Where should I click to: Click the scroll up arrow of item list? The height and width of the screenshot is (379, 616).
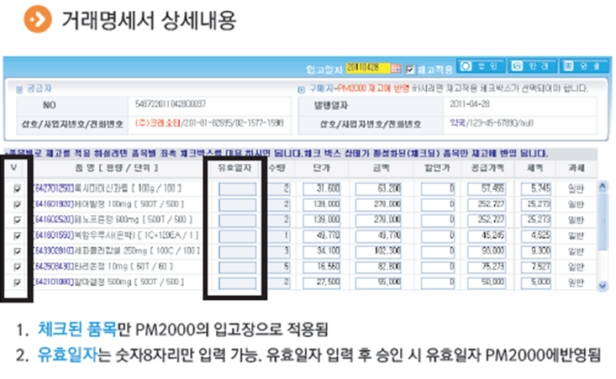[602, 186]
